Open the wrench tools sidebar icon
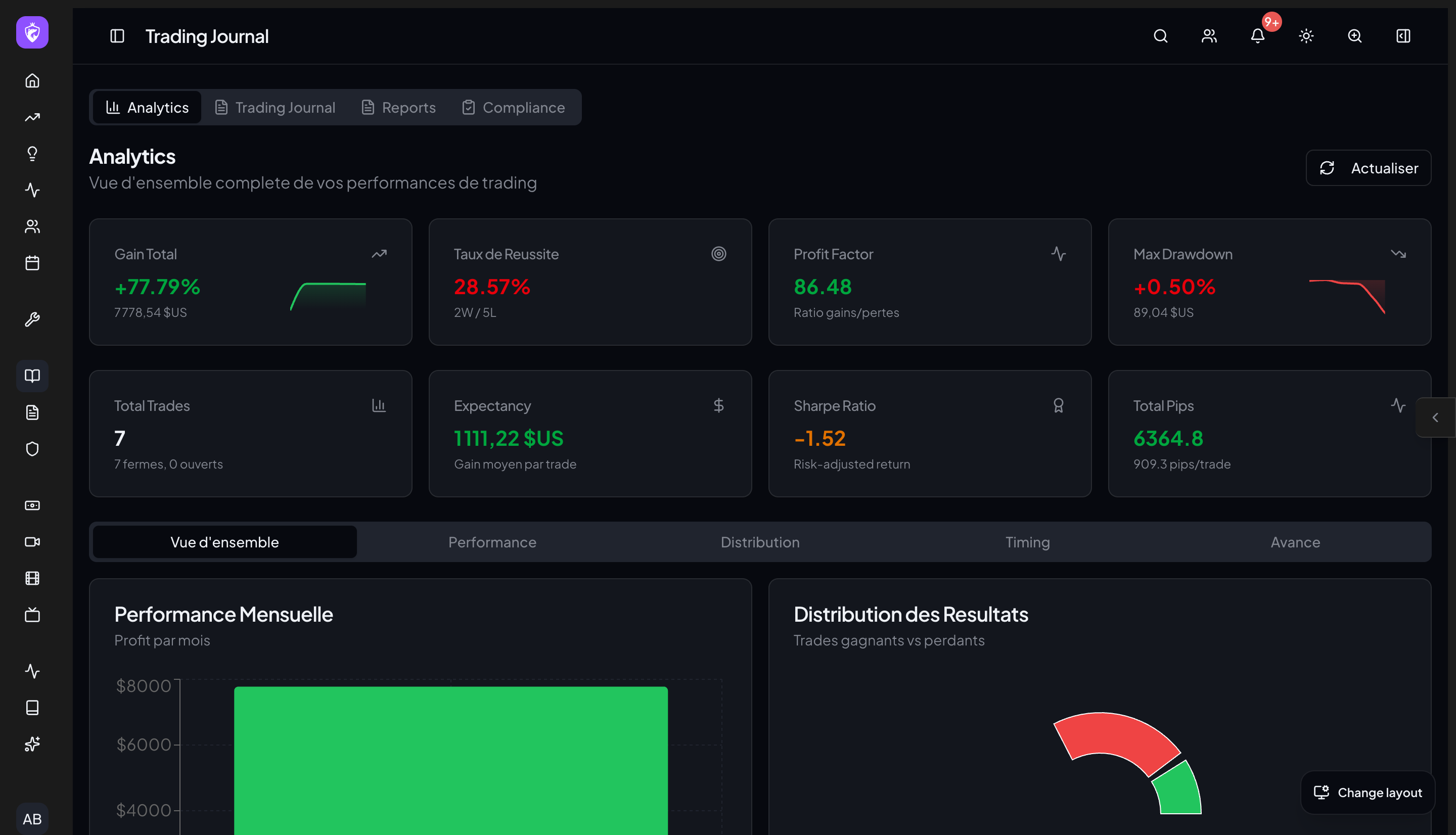The width and height of the screenshot is (1456, 835). (32, 319)
